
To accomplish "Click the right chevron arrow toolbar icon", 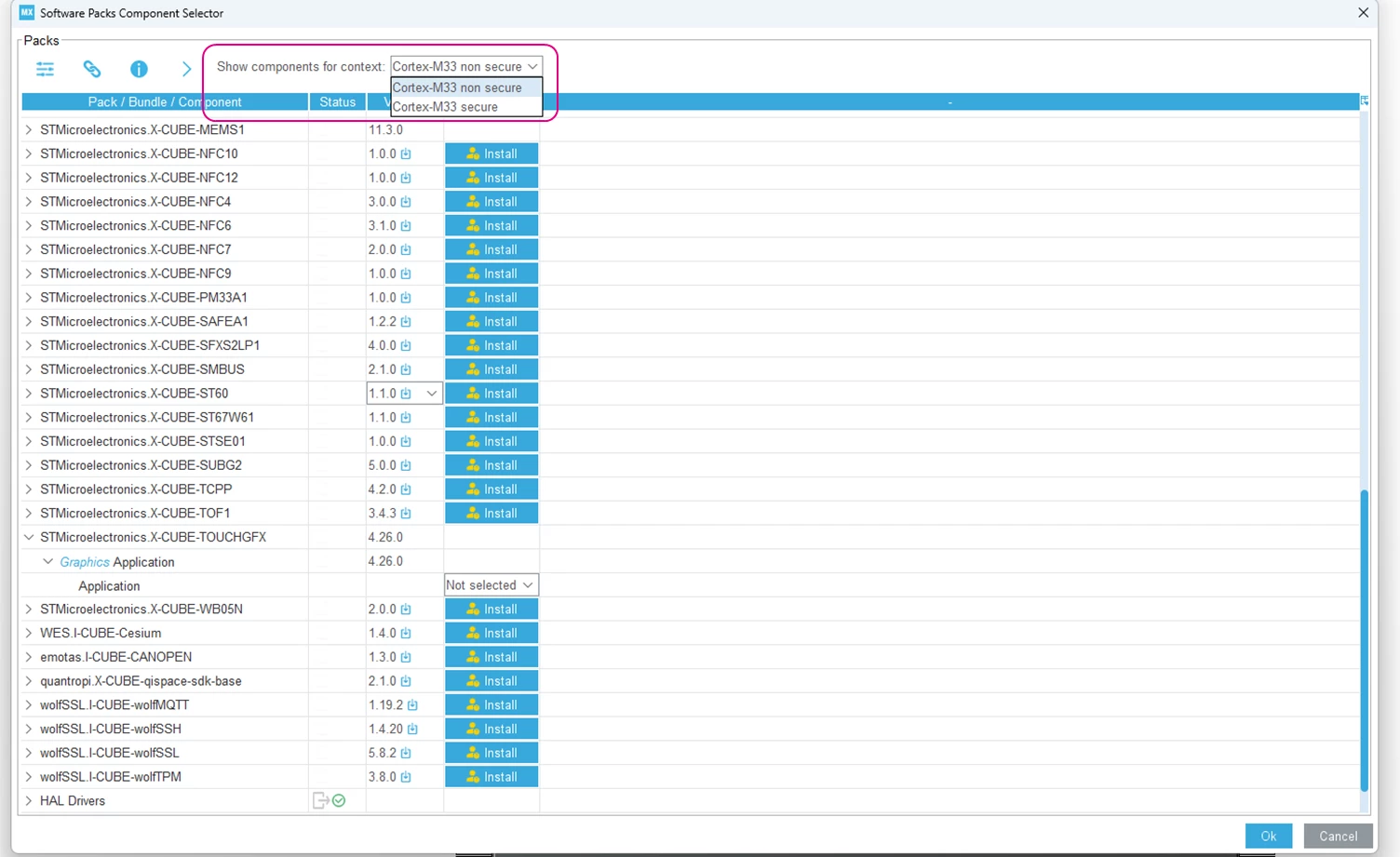I will tap(186, 69).
